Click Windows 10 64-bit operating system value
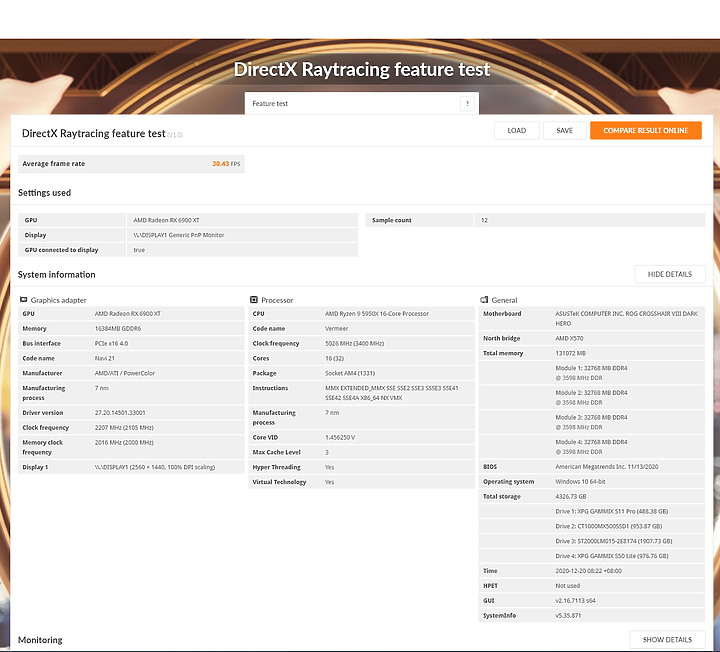The height and width of the screenshot is (652, 720). click(580, 482)
